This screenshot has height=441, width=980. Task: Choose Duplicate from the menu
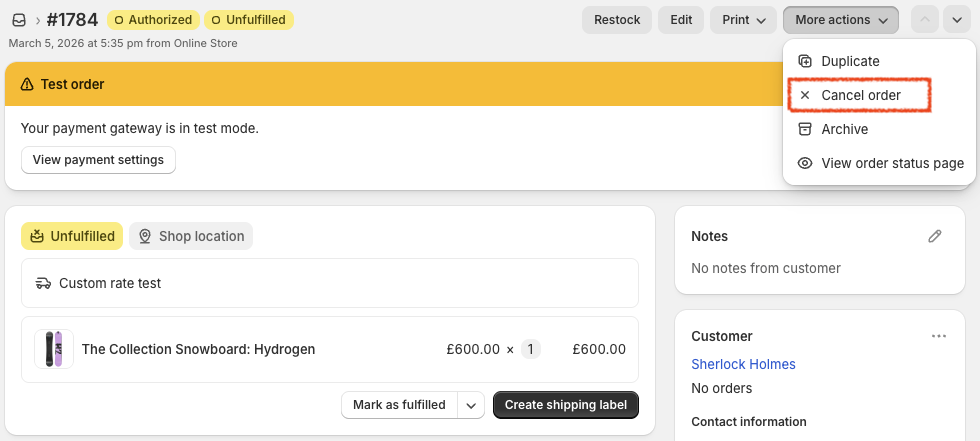tap(850, 61)
